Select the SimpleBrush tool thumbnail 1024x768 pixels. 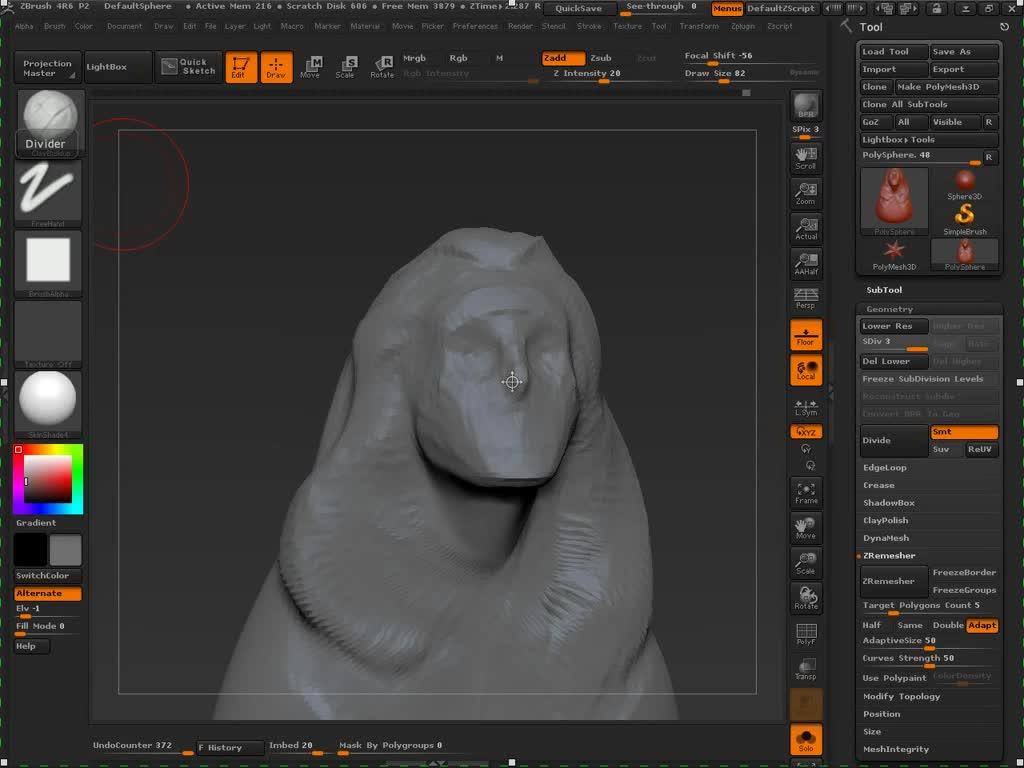[x=965, y=219]
